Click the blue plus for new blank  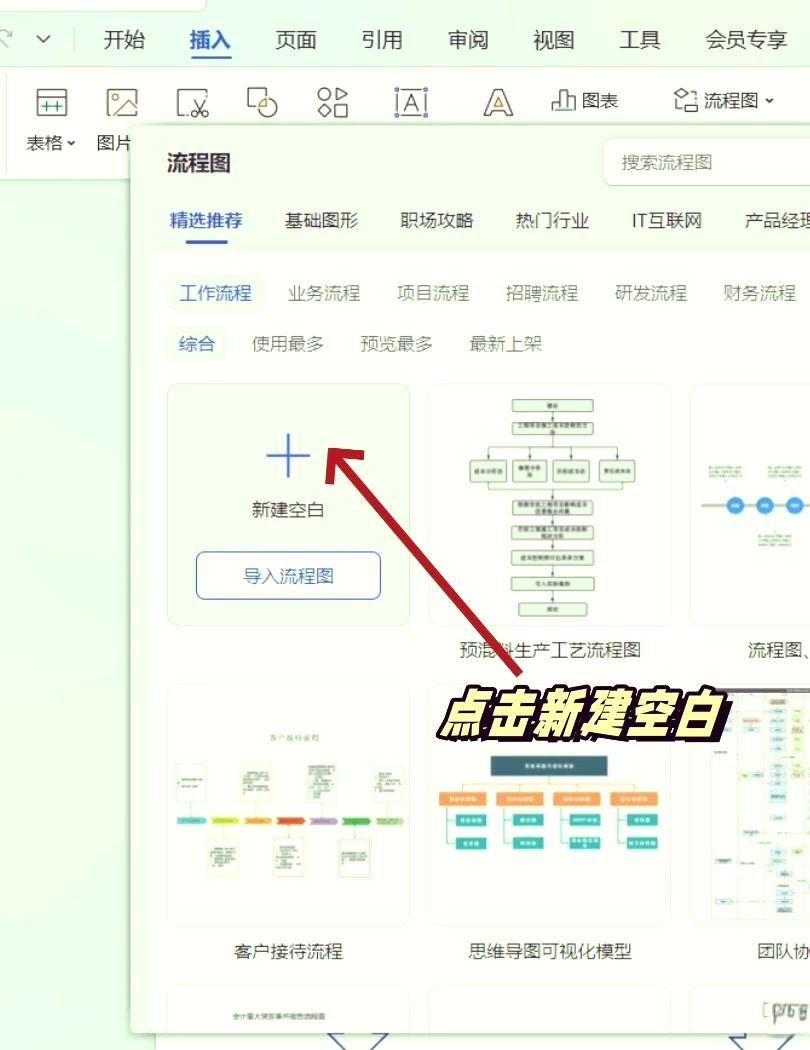(289, 455)
